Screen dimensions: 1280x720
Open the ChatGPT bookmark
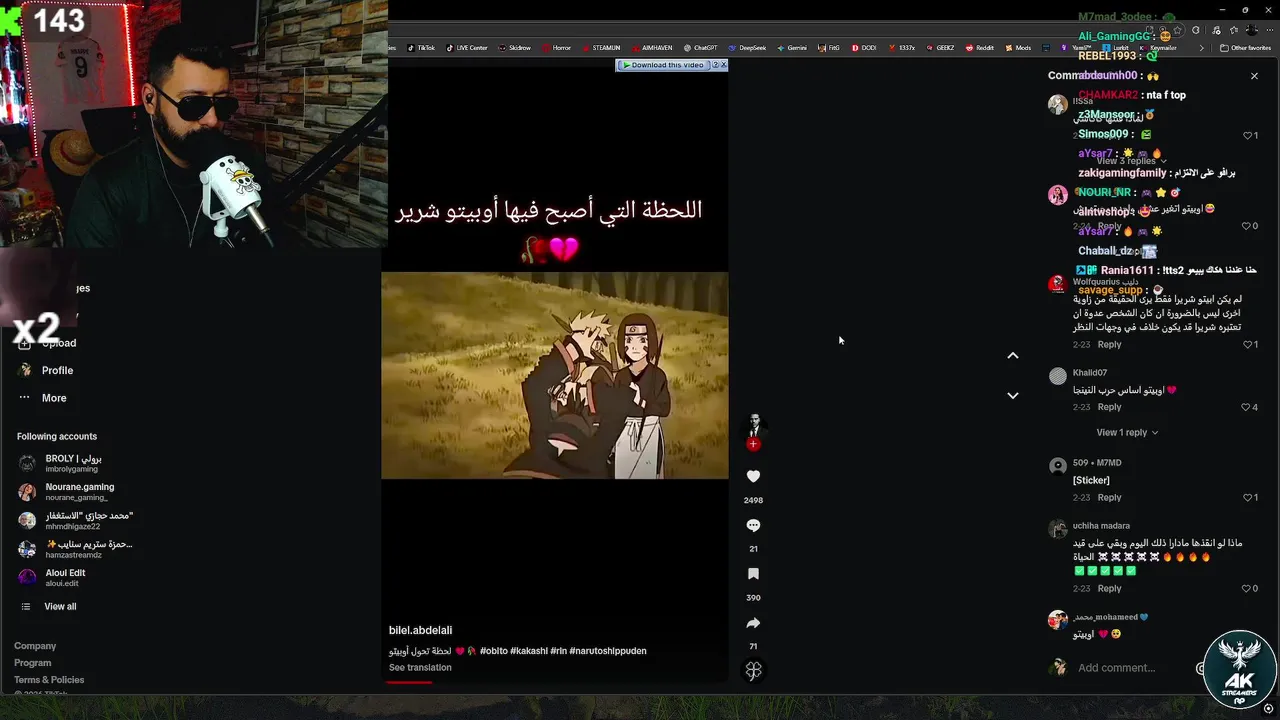(x=701, y=48)
